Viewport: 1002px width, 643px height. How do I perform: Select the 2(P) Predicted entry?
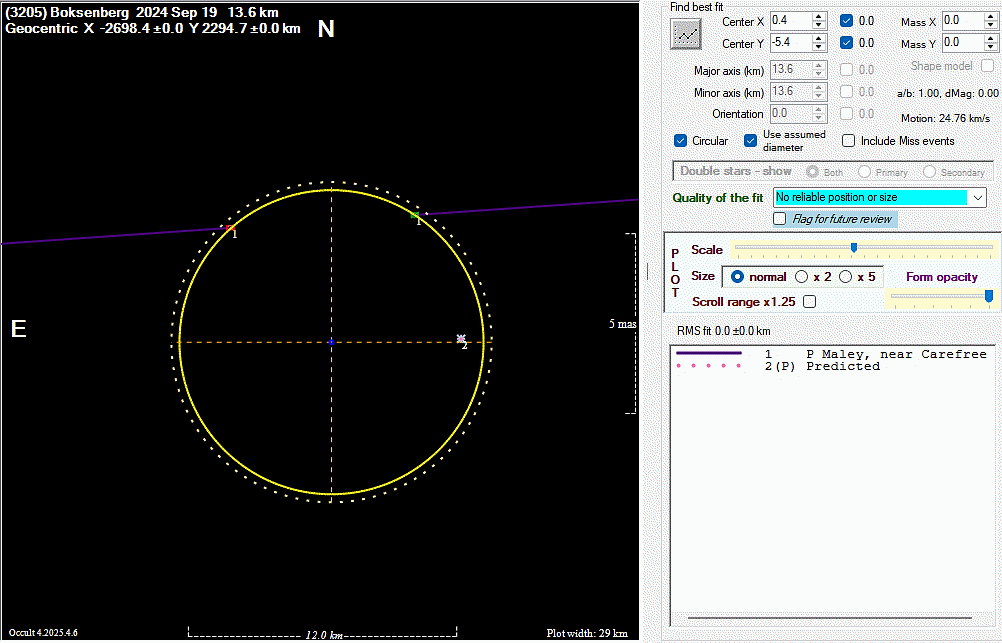pos(778,366)
